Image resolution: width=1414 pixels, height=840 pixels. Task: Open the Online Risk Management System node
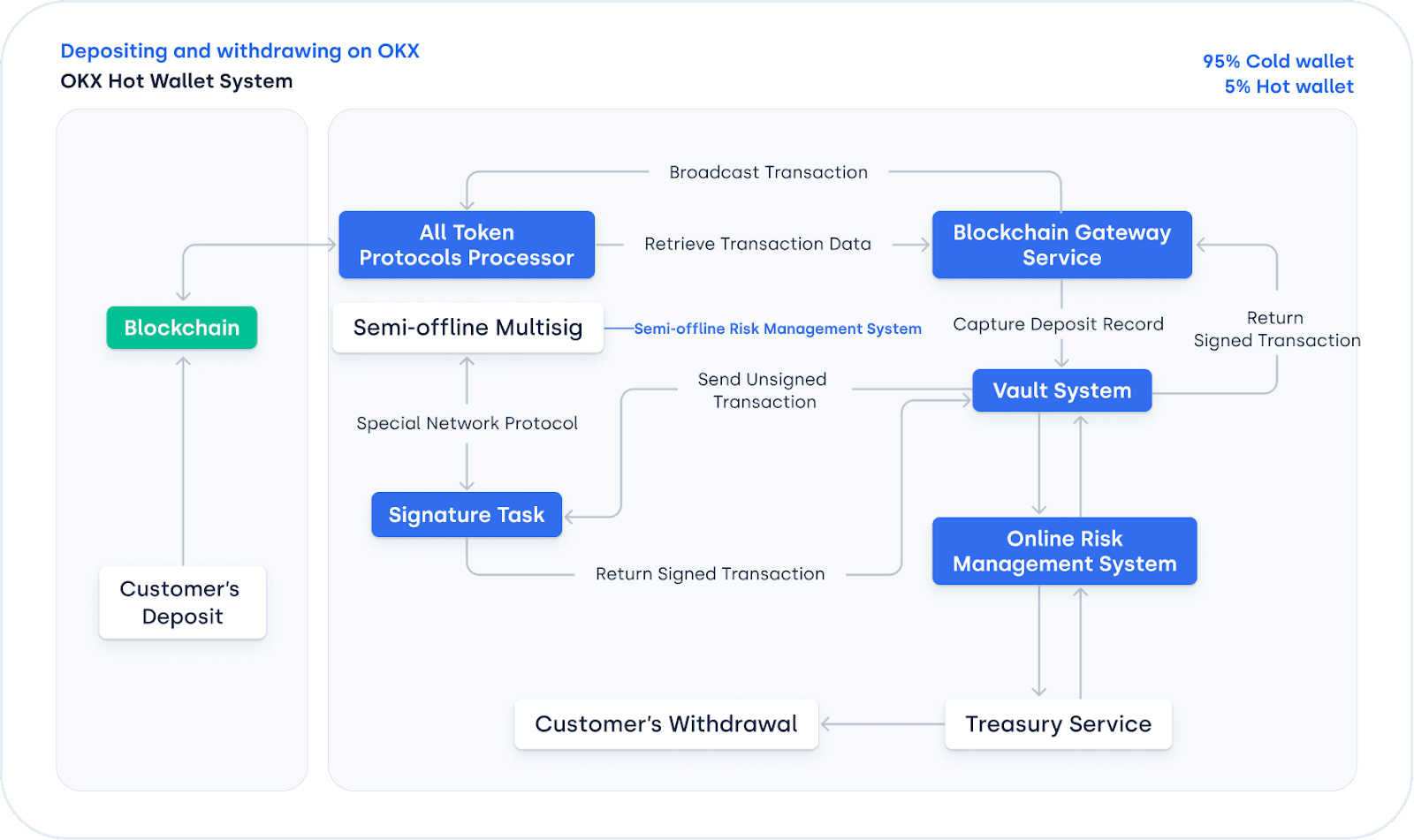click(1065, 551)
